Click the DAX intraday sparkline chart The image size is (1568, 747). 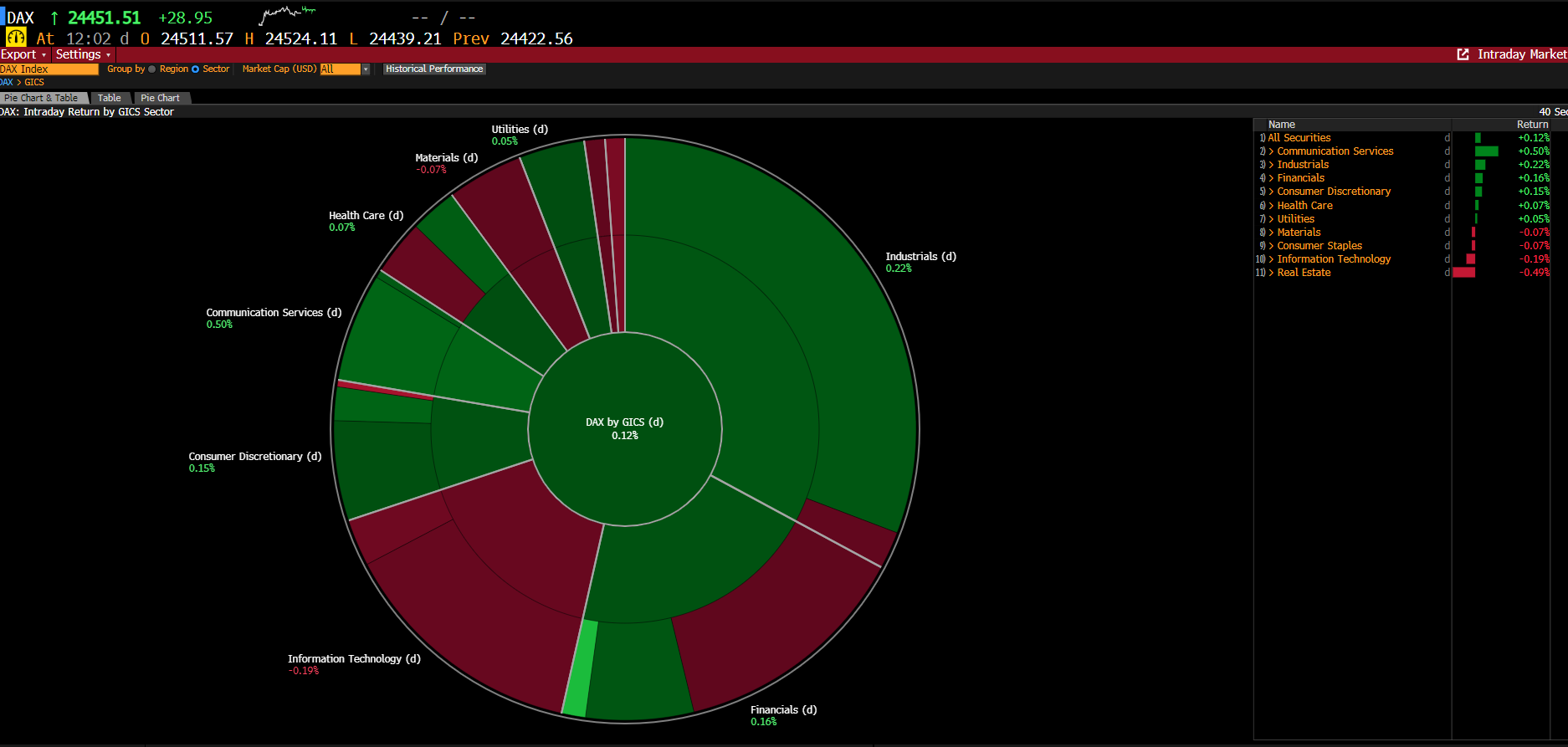[x=287, y=14]
